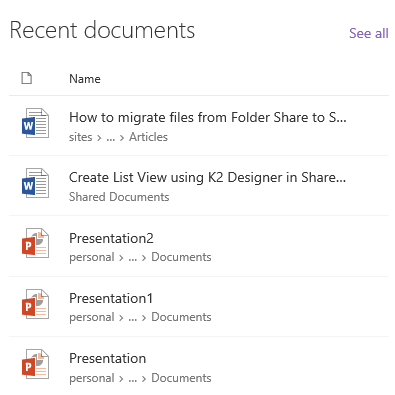Click the file type column header icon
The height and width of the screenshot is (395, 395).
pos(27,78)
